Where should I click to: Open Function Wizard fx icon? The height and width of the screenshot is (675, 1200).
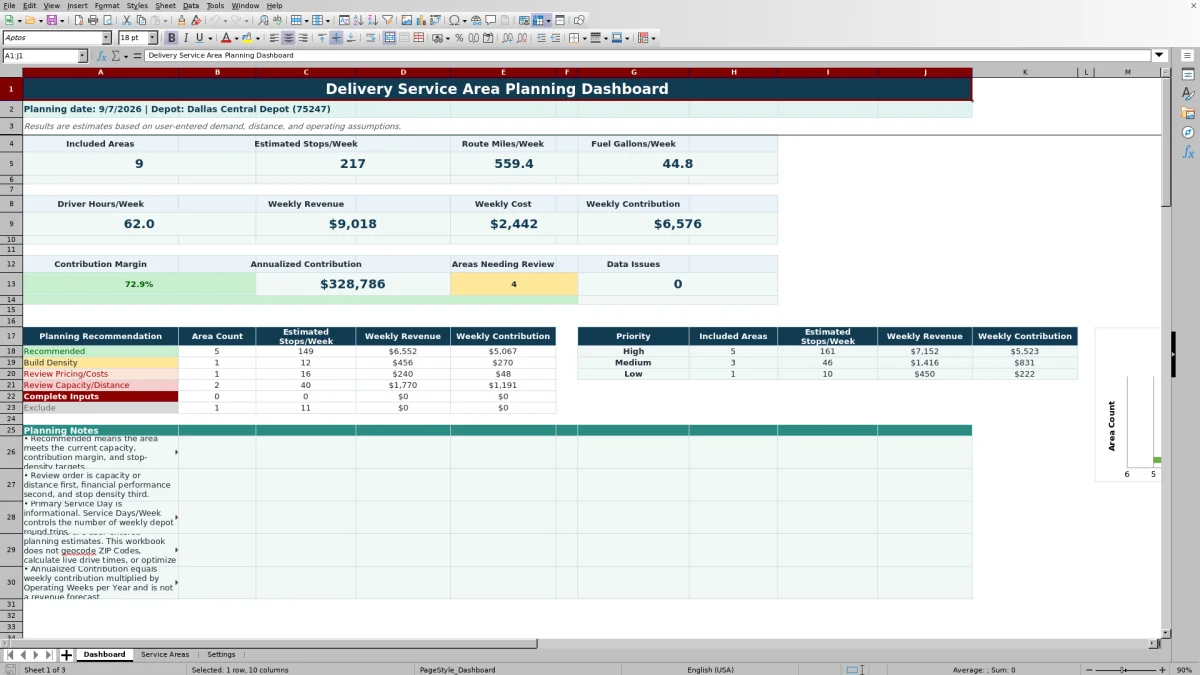coord(102,56)
